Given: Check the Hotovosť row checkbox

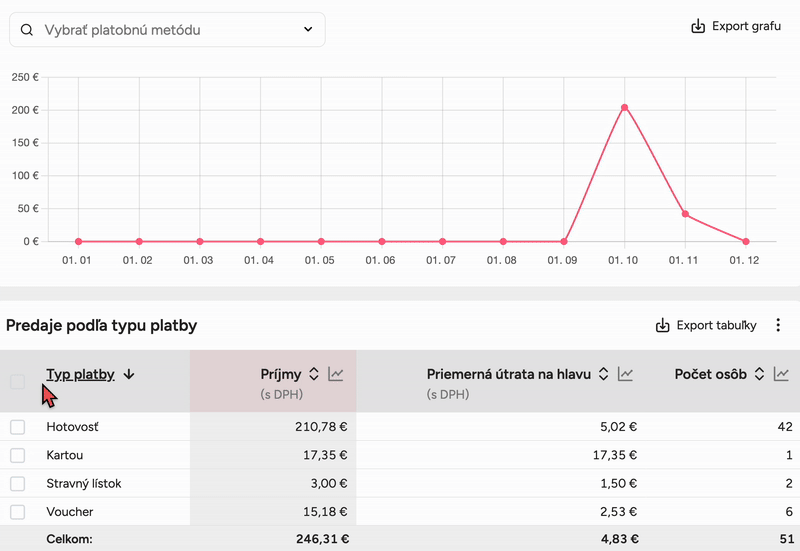Looking at the screenshot, I should (18, 427).
